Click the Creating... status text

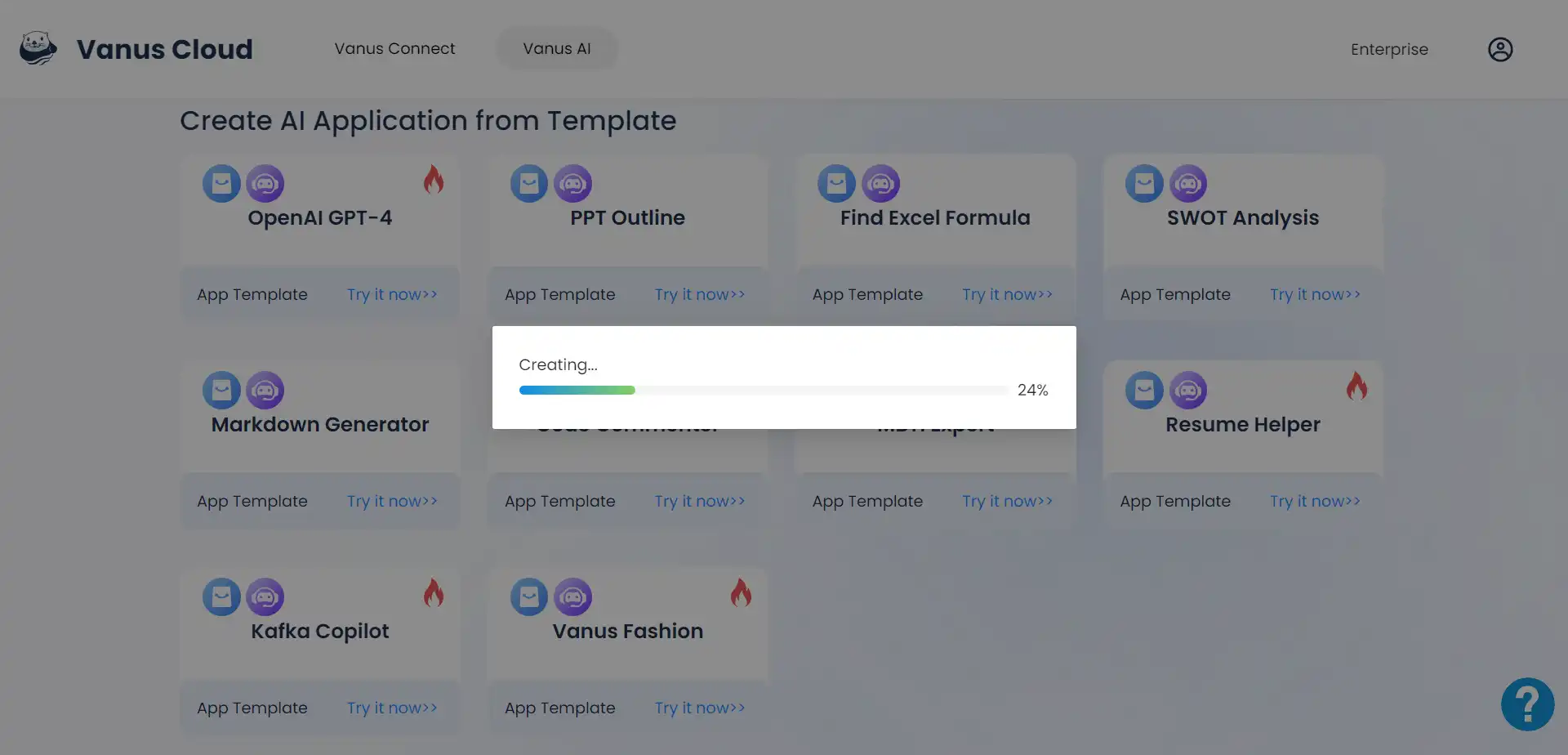(558, 365)
